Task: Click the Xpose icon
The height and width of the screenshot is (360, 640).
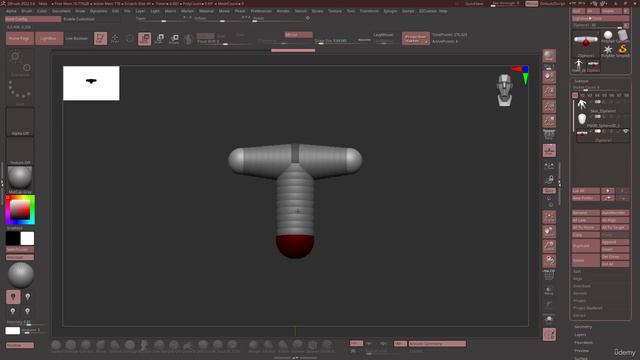Action: 549,334
